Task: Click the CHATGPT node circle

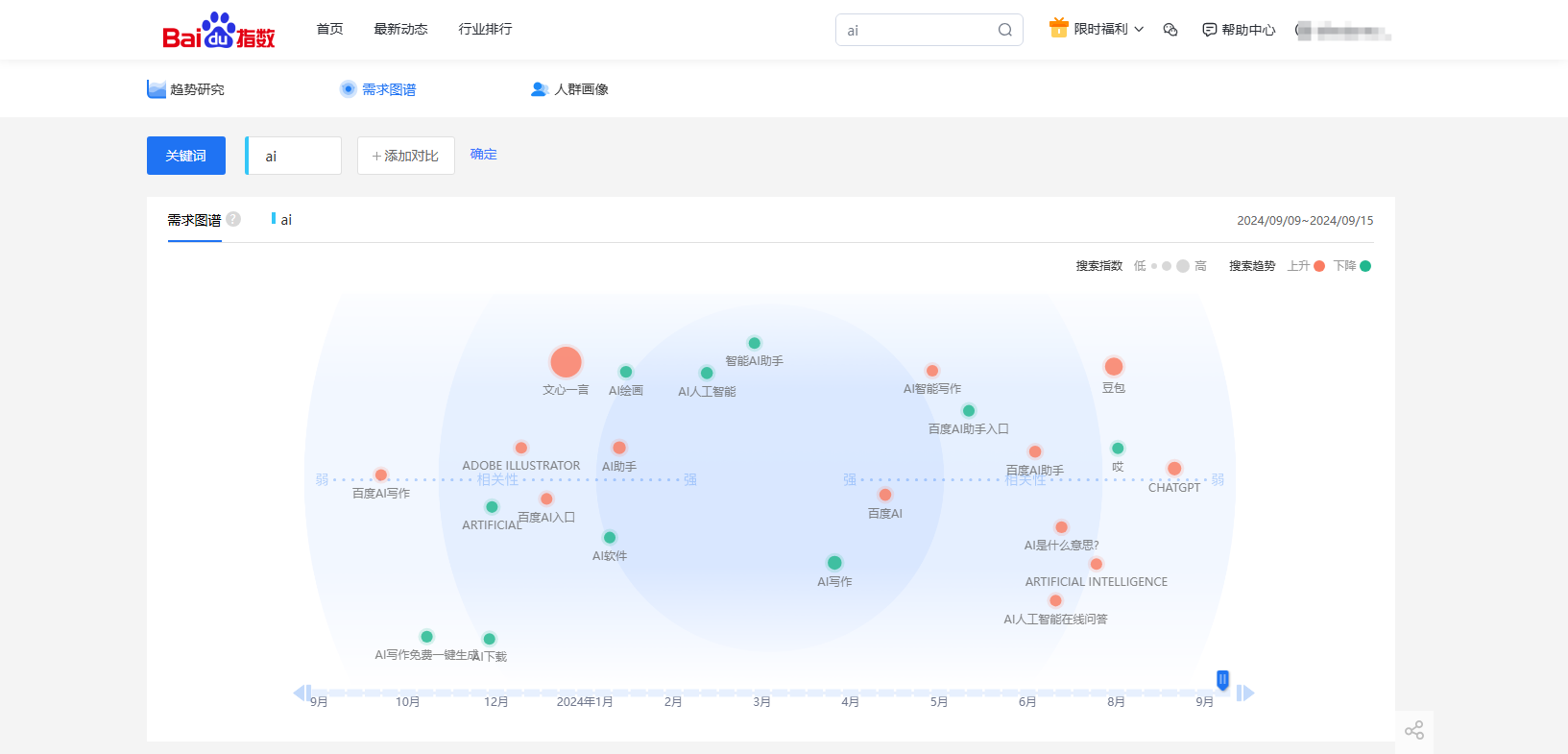Action: click(1174, 469)
